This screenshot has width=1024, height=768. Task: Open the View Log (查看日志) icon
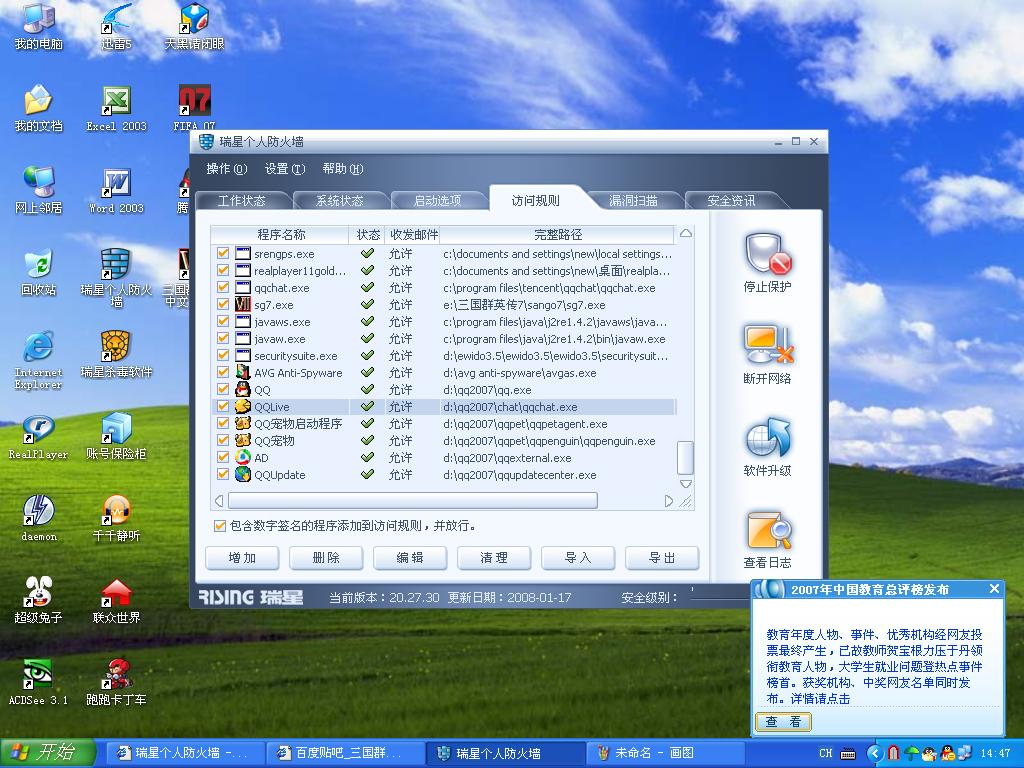[x=768, y=530]
